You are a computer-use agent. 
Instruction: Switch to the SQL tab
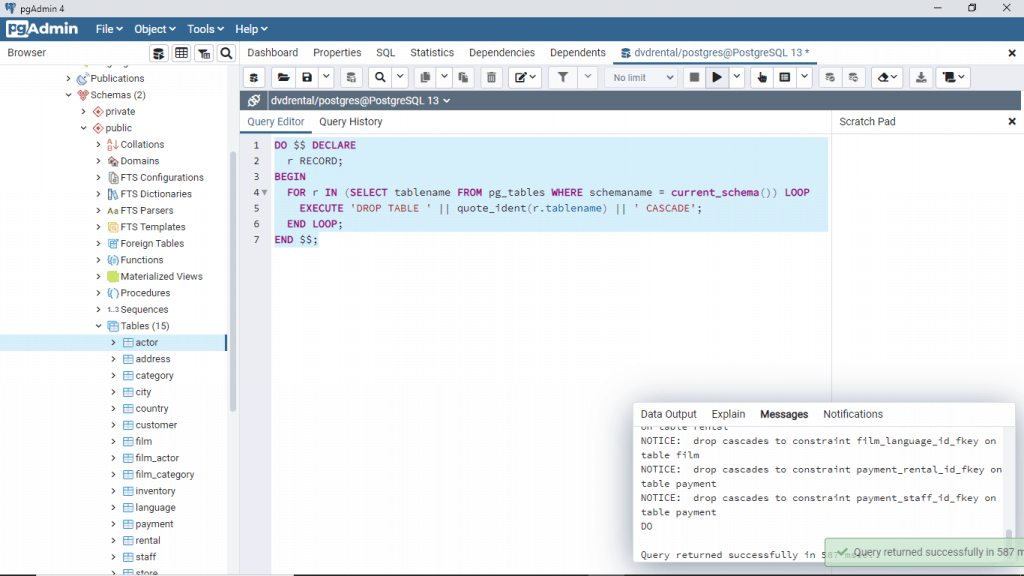click(x=385, y=53)
